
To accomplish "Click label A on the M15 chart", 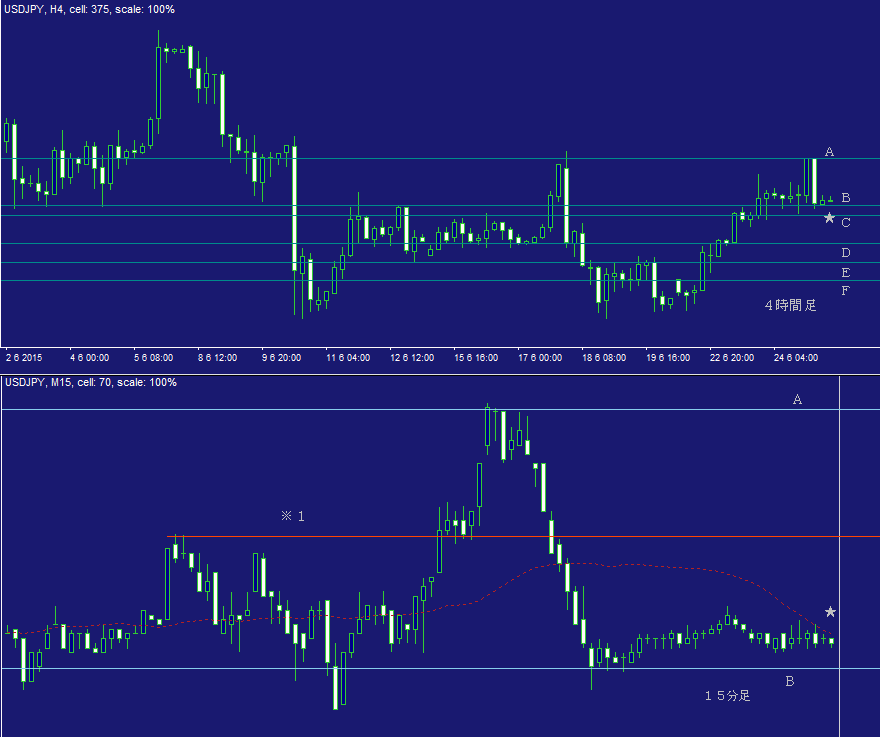I will point(797,399).
